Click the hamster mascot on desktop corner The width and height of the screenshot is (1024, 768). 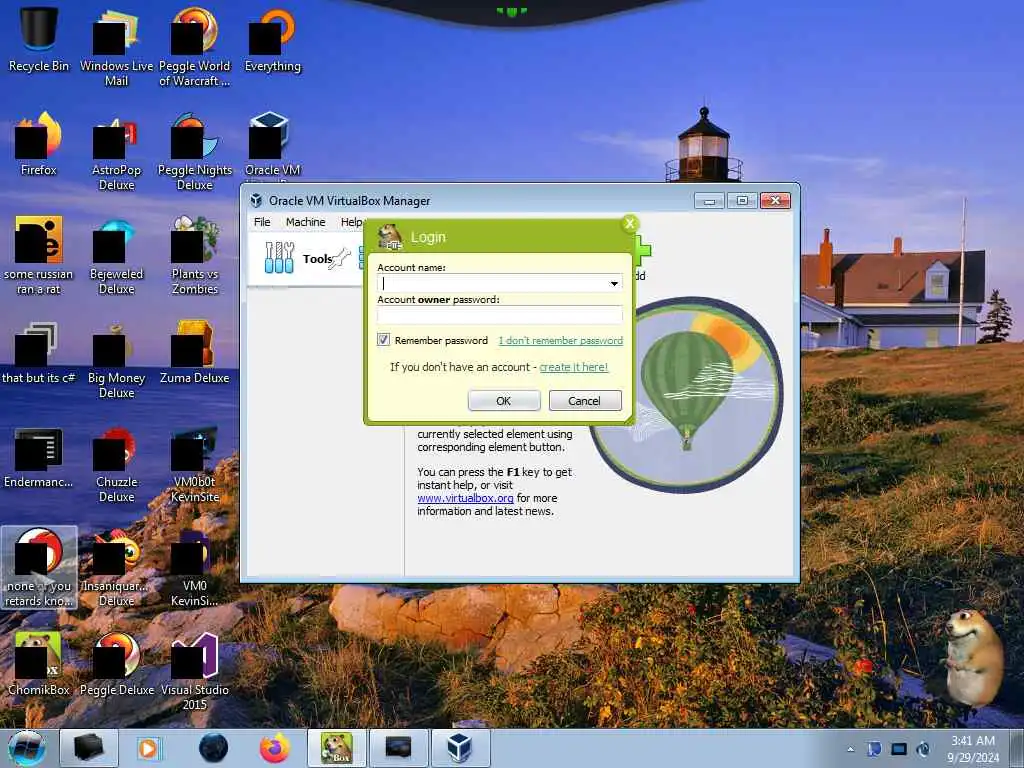tap(974, 656)
